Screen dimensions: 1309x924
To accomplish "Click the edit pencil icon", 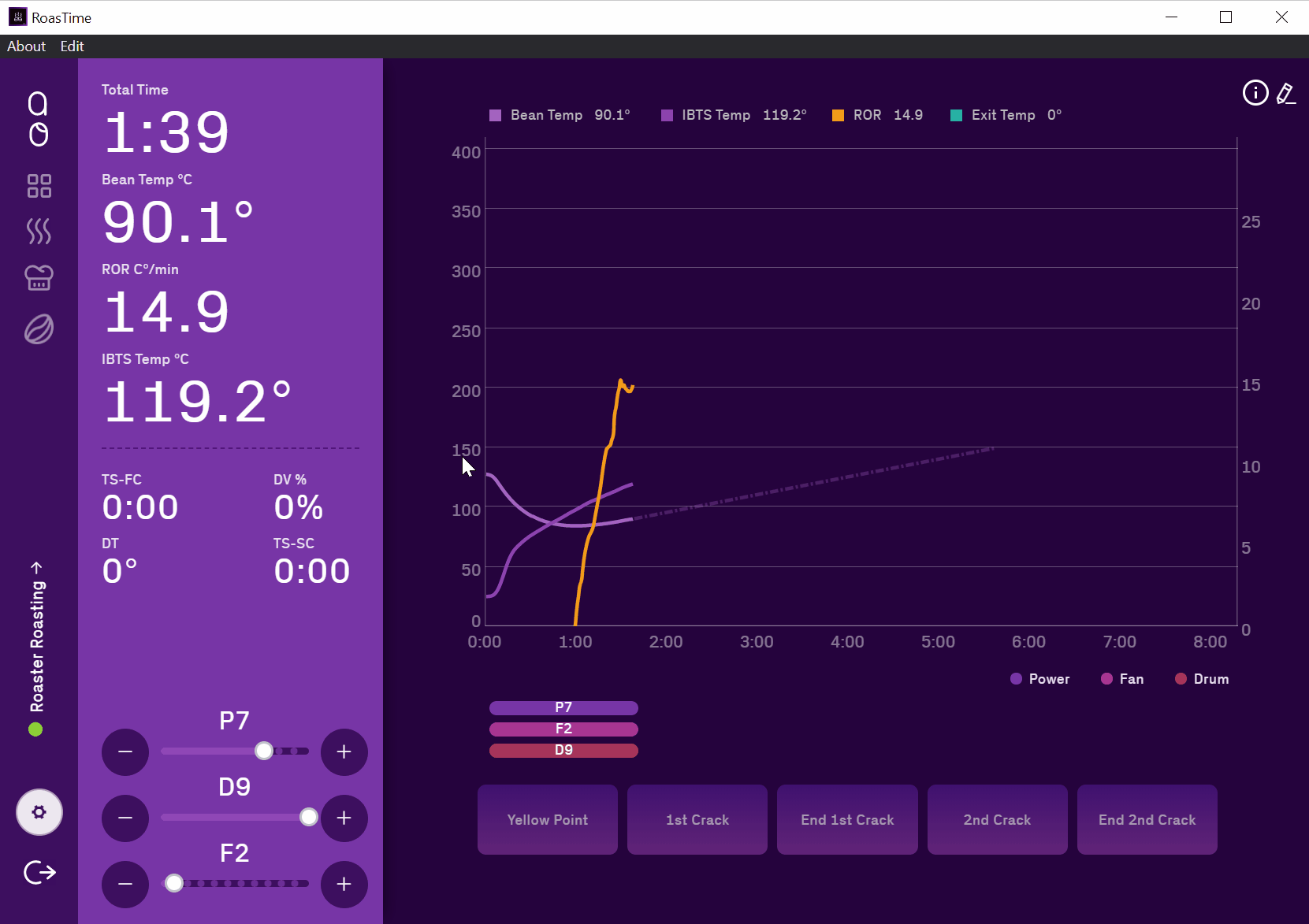I will tap(1285, 94).
